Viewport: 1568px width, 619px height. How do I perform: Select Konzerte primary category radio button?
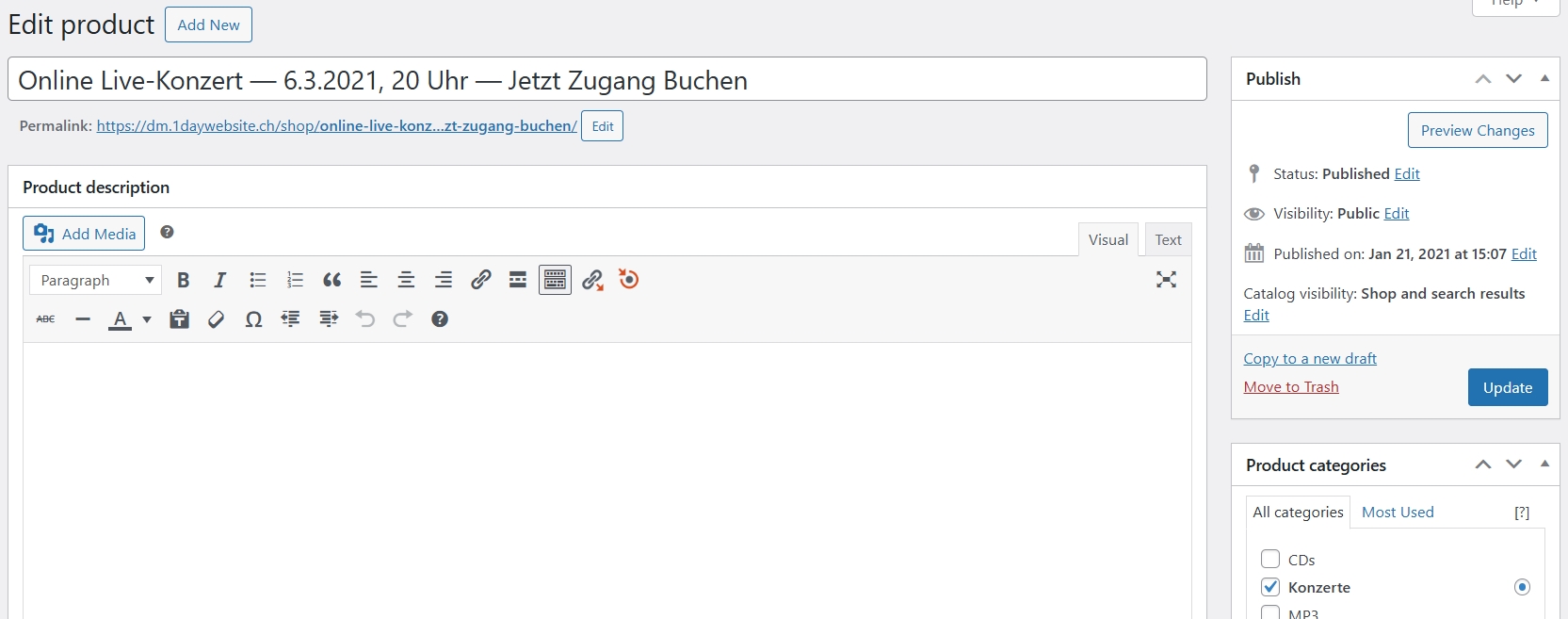click(x=1522, y=587)
